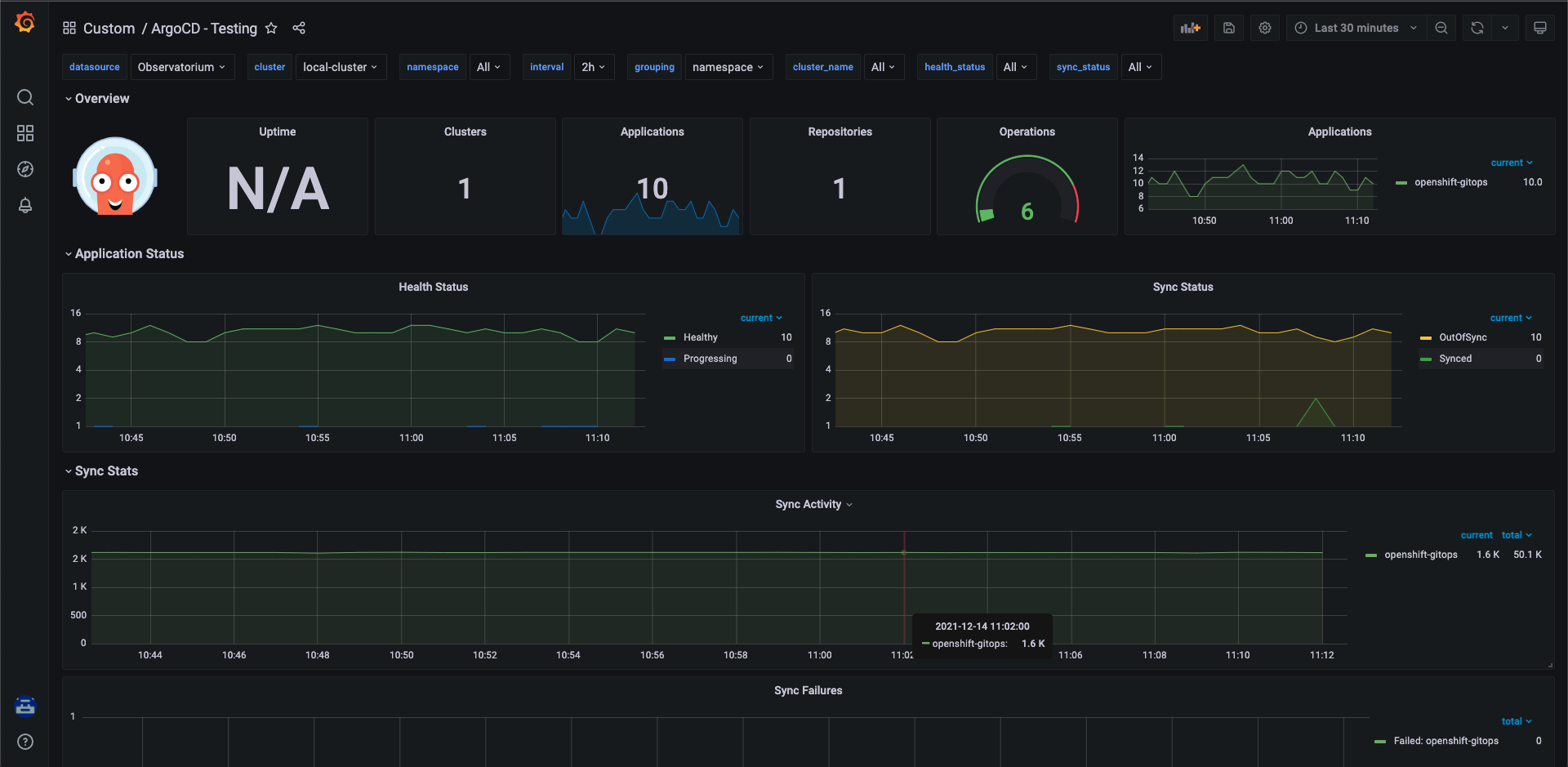This screenshot has width=1568, height=767.
Task: Click Uptime N/A value
Action: click(x=278, y=189)
